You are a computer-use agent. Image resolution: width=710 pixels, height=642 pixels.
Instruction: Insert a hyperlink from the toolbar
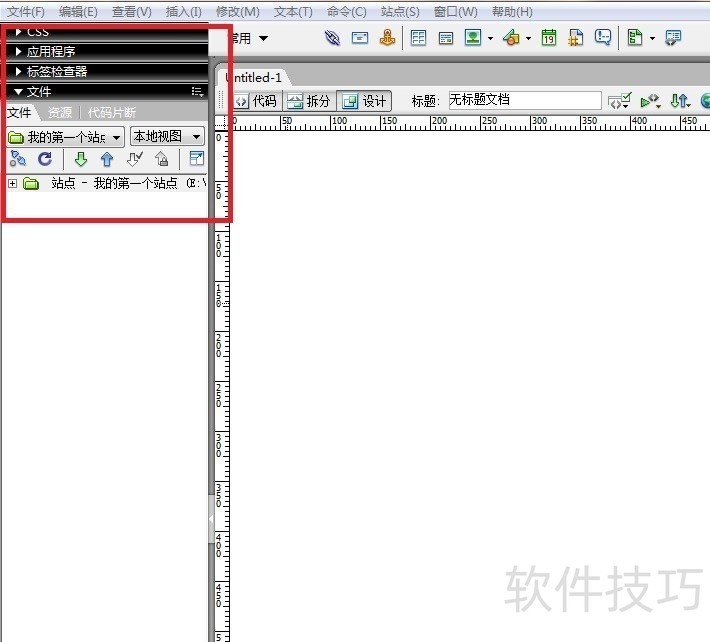[333, 38]
